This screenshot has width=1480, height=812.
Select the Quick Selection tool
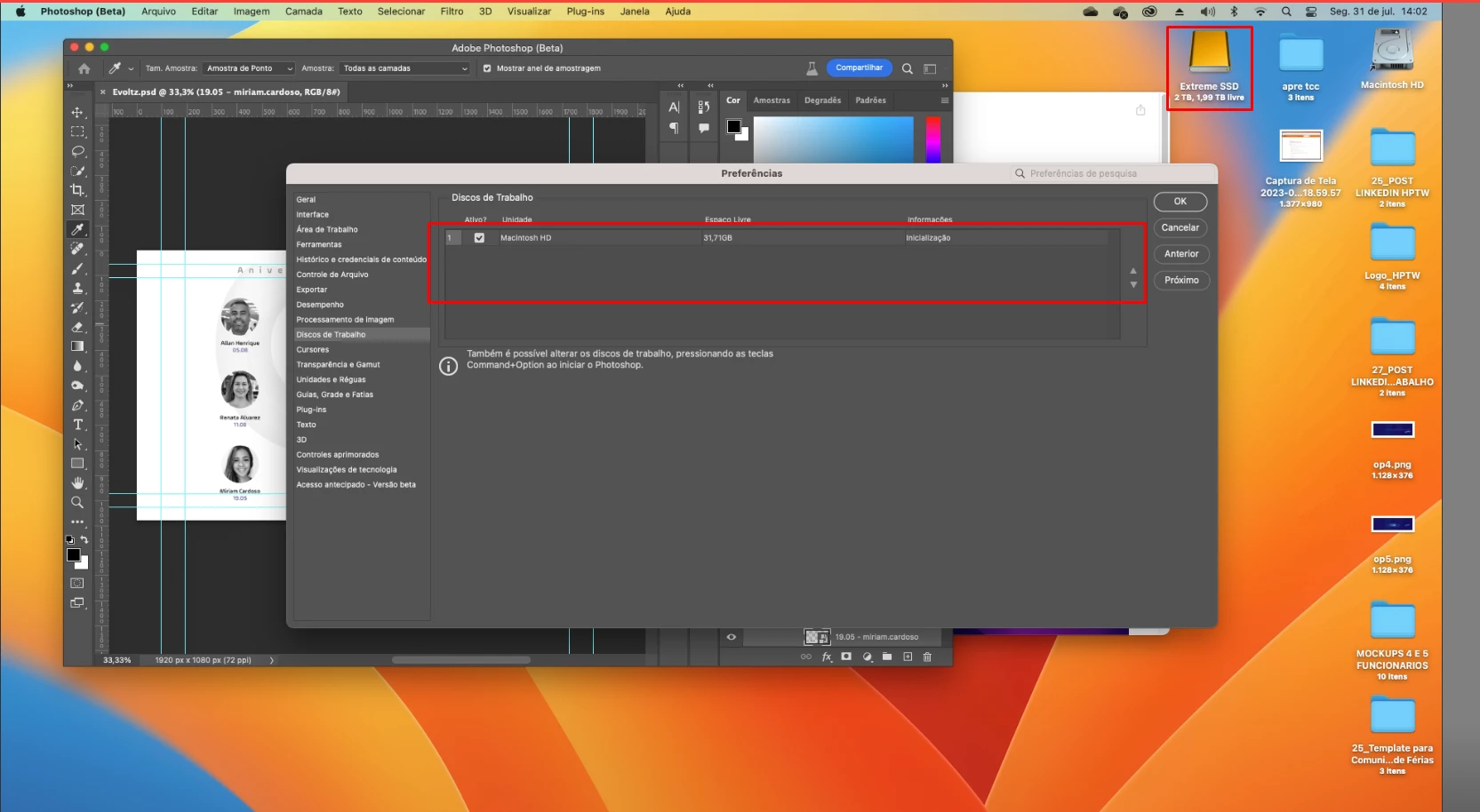(77, 171)
